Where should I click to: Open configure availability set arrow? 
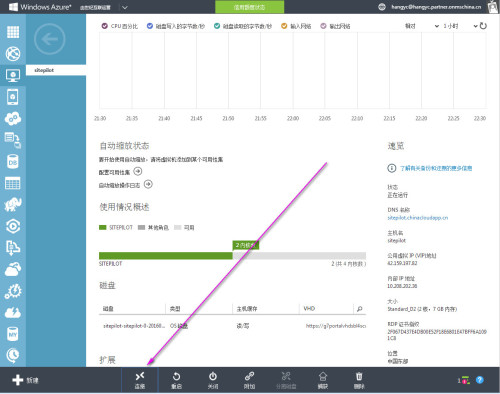coord(138,171)
